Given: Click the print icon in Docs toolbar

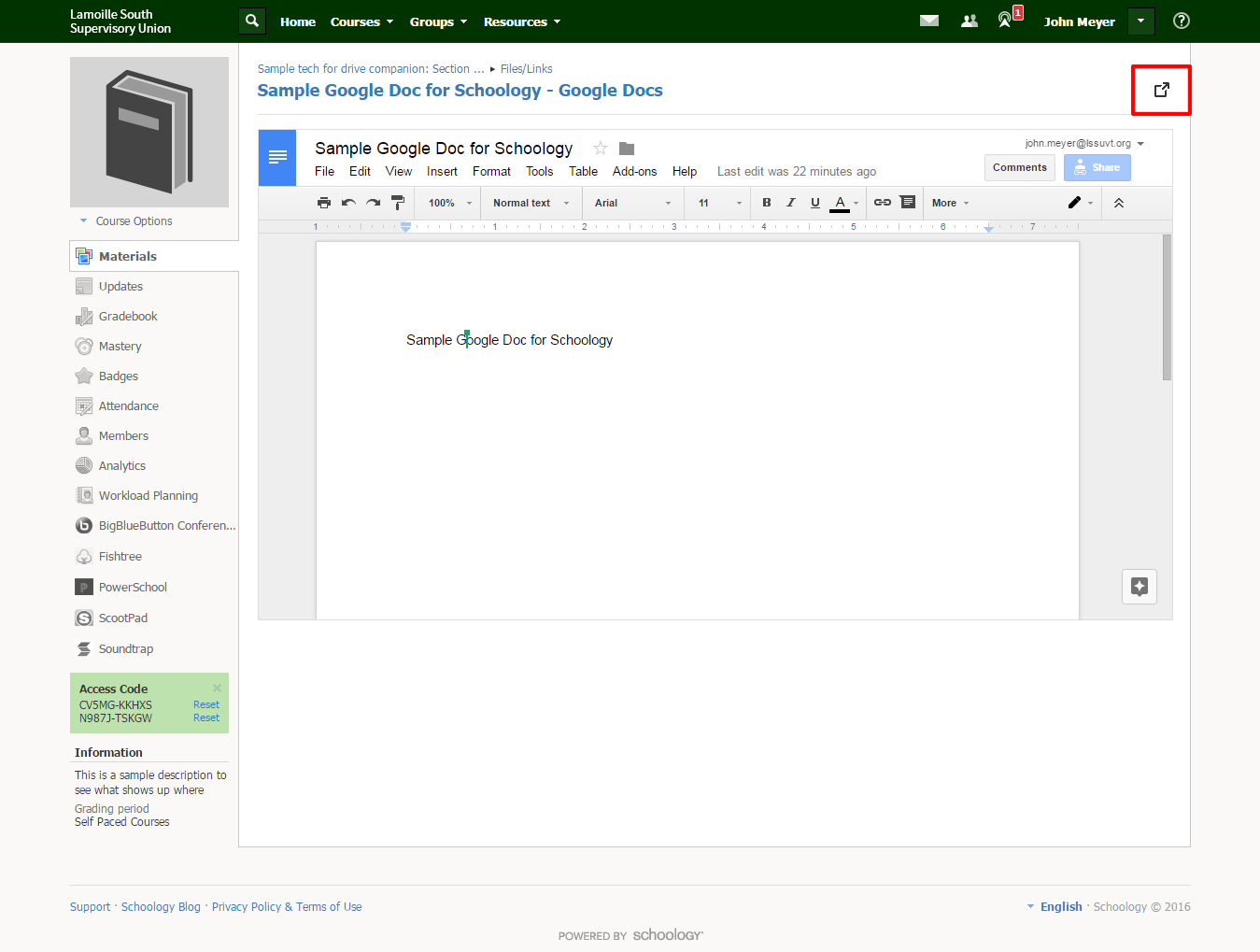Looking at the screenshot, I should pyautogui.click(x=324, y=203).
